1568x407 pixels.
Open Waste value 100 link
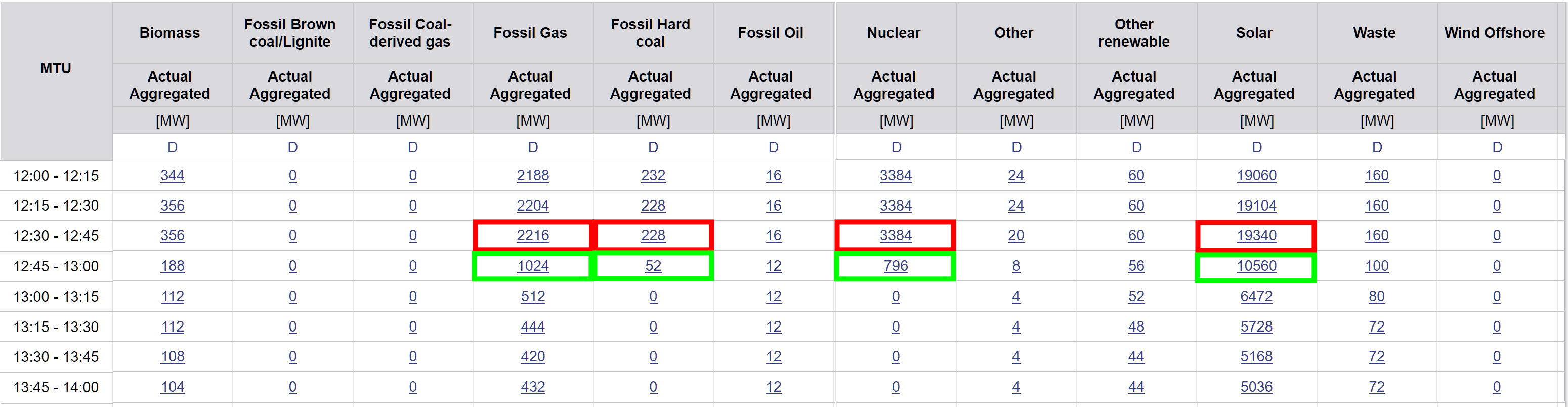point(1376,266)
